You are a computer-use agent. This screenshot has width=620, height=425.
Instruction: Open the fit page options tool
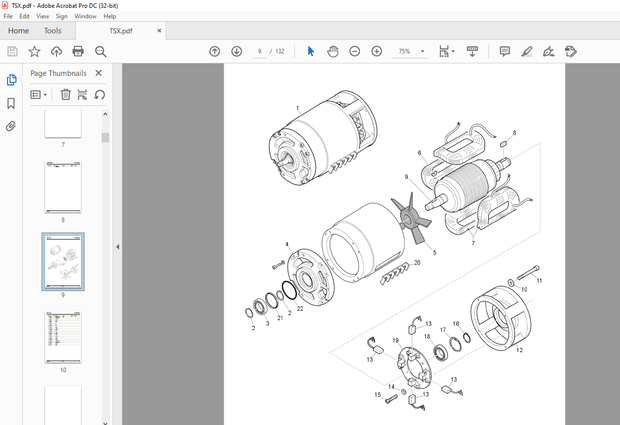click(x=444, y=51)
